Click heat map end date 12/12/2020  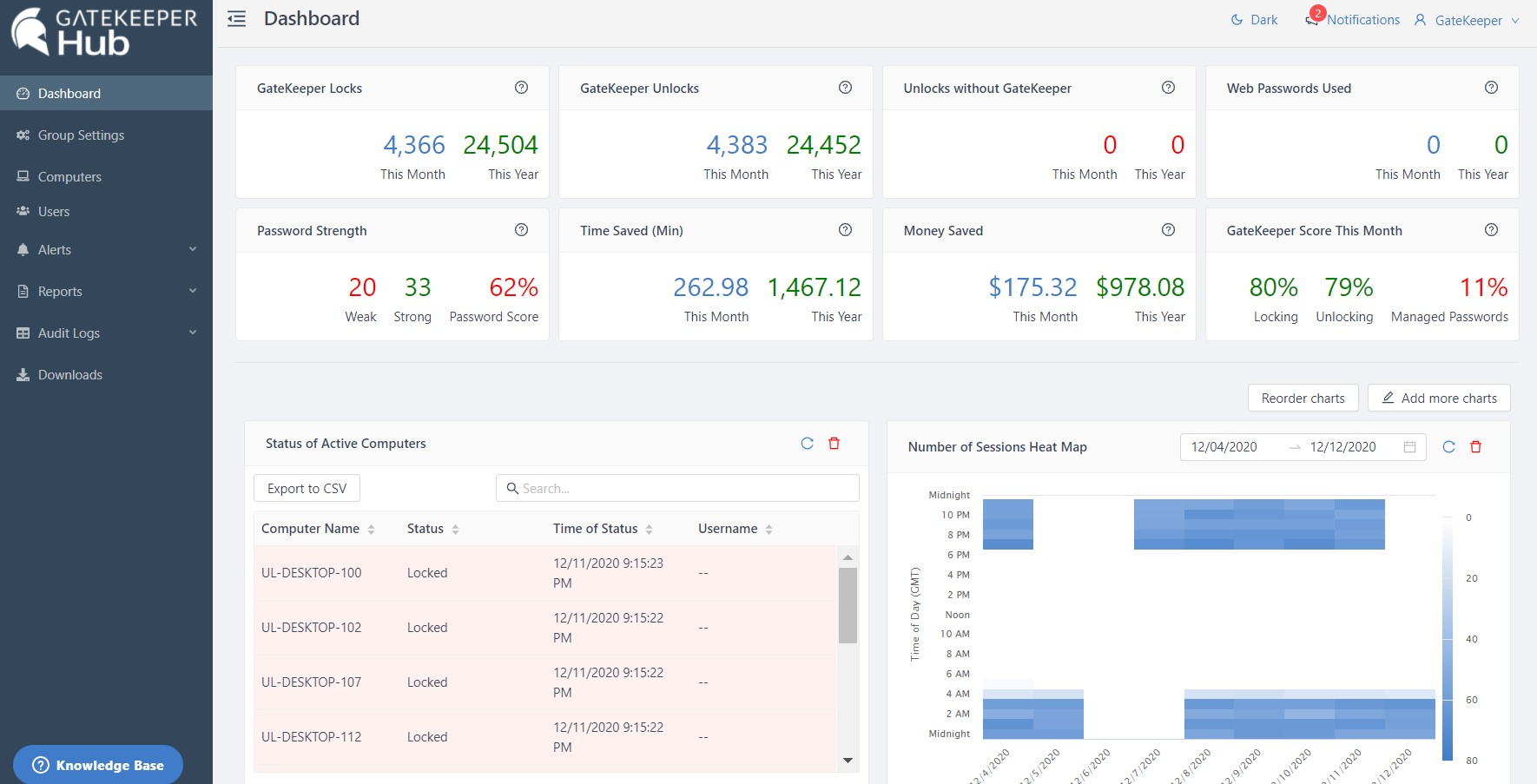click(x=1342, y=446)
